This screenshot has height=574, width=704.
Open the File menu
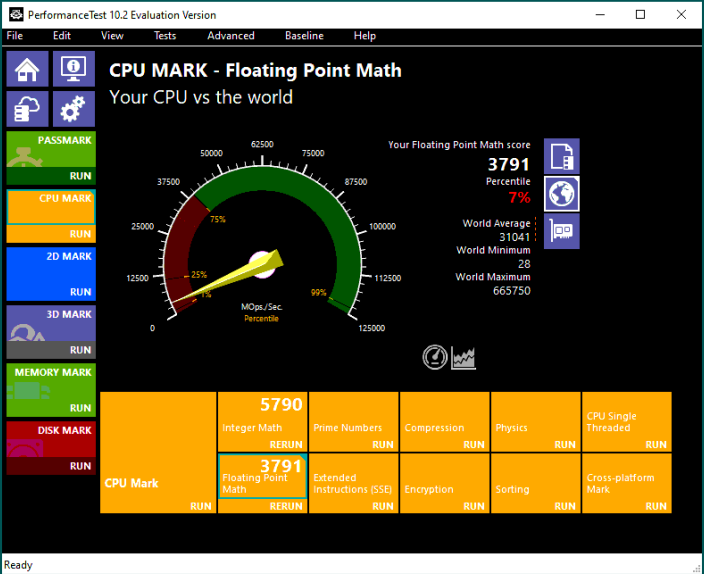click(14, 35)
